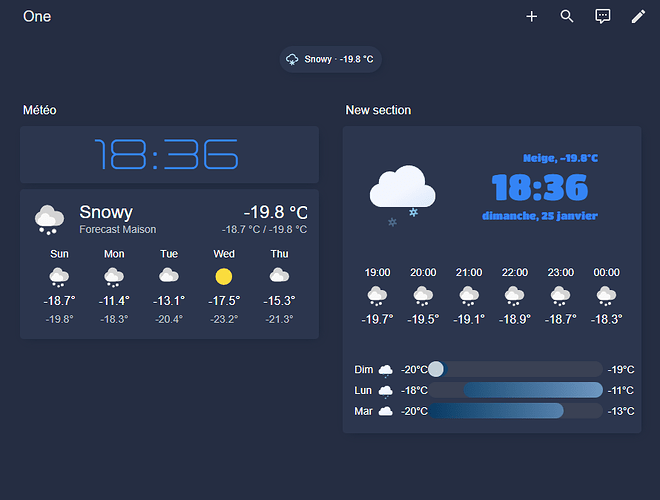Click the Neige, -19.8°C label
Viewport: 660px width, 500px height.
pos(560,158)
